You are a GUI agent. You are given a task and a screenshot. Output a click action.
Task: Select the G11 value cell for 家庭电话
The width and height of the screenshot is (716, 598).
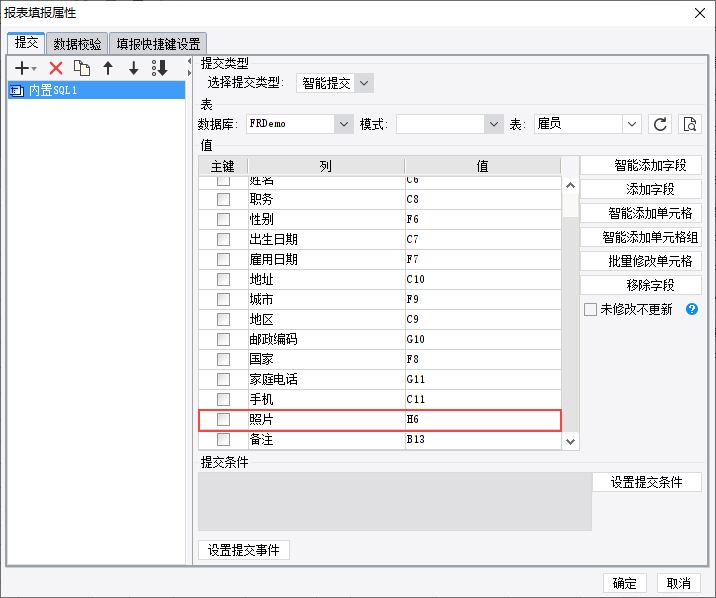point(483,379)
